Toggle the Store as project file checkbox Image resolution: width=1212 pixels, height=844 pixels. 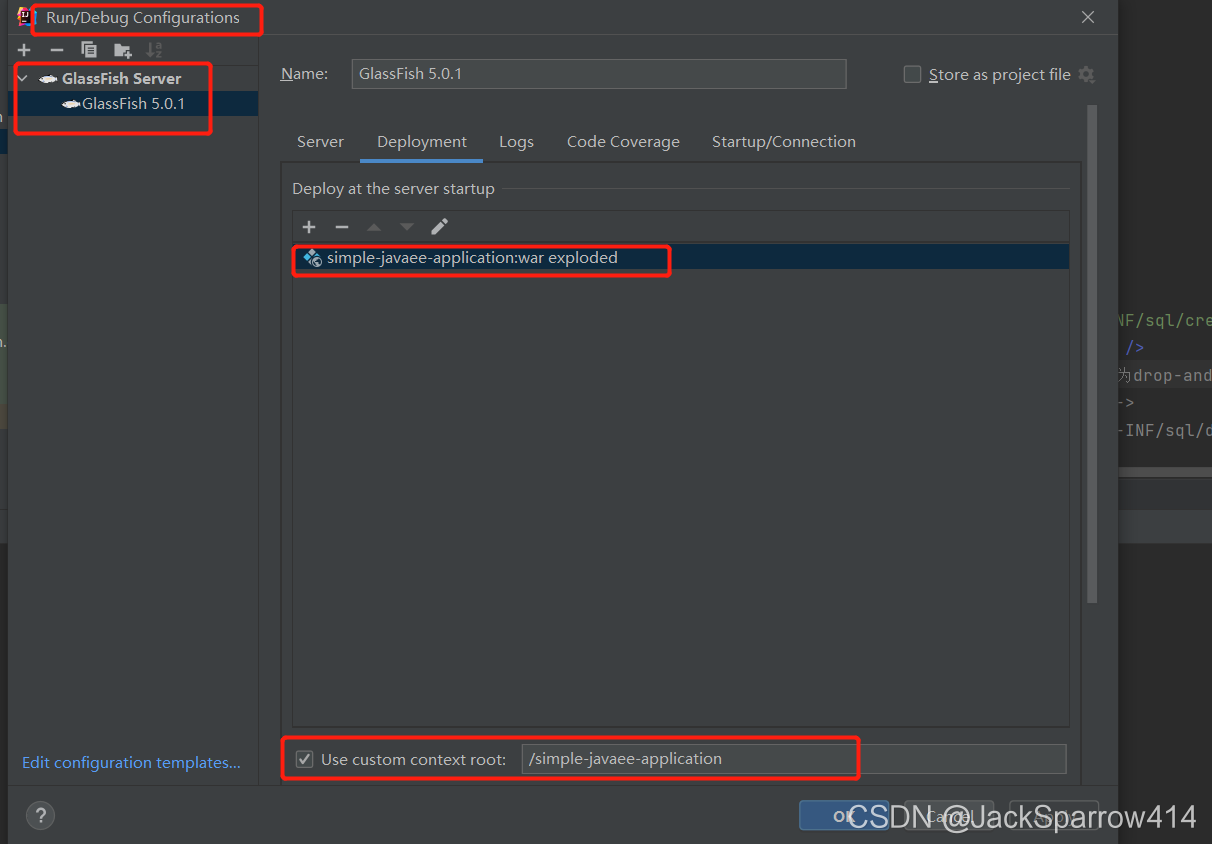[x=912, y=75]
